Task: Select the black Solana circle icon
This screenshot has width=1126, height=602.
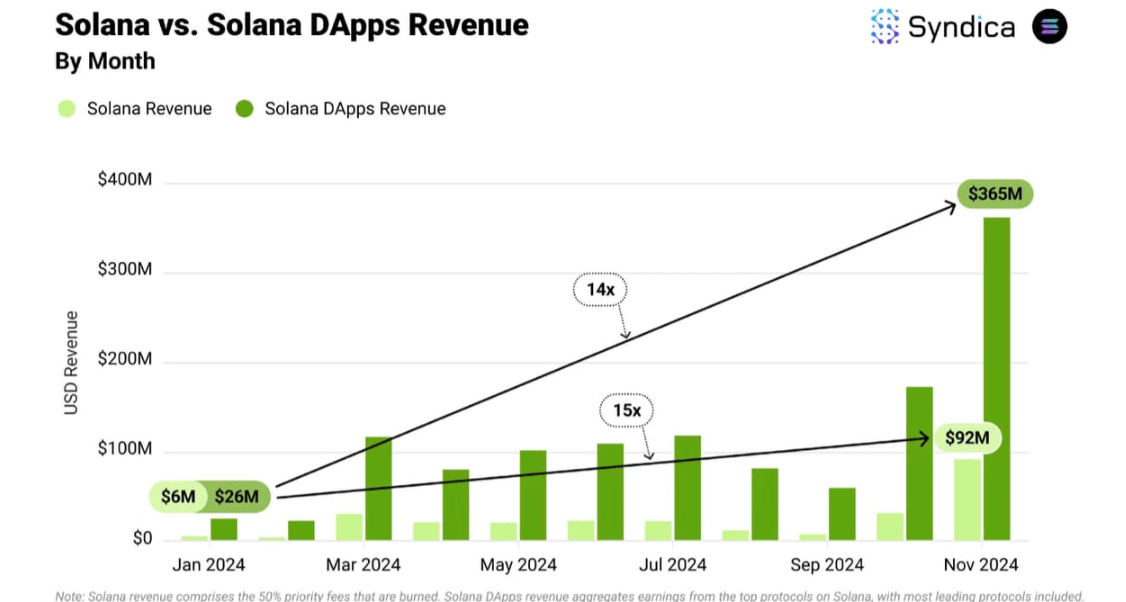Action: (x=1048, y=27)
